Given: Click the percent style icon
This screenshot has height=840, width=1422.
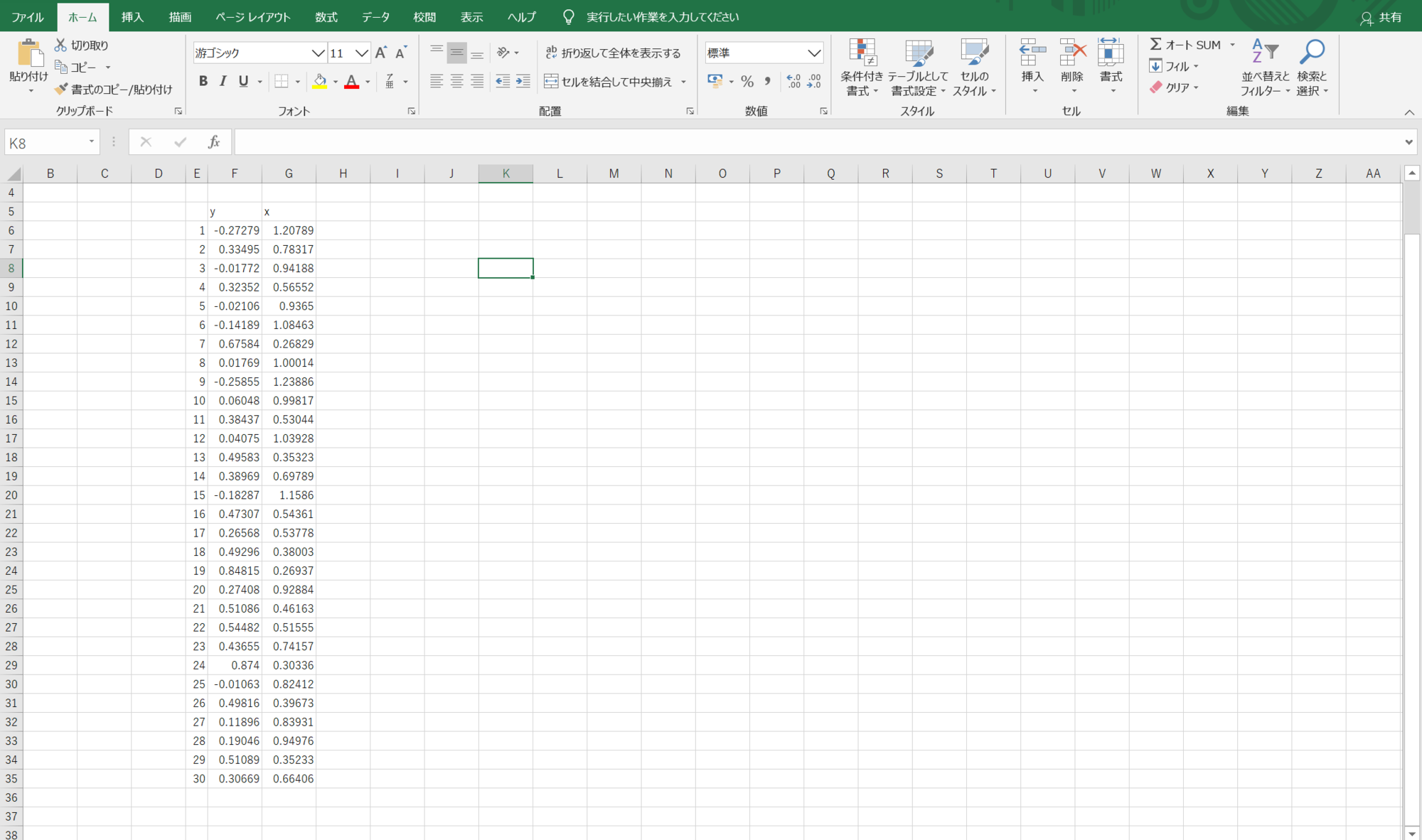Looking at the screenshot, I should [x=747, y=81].
